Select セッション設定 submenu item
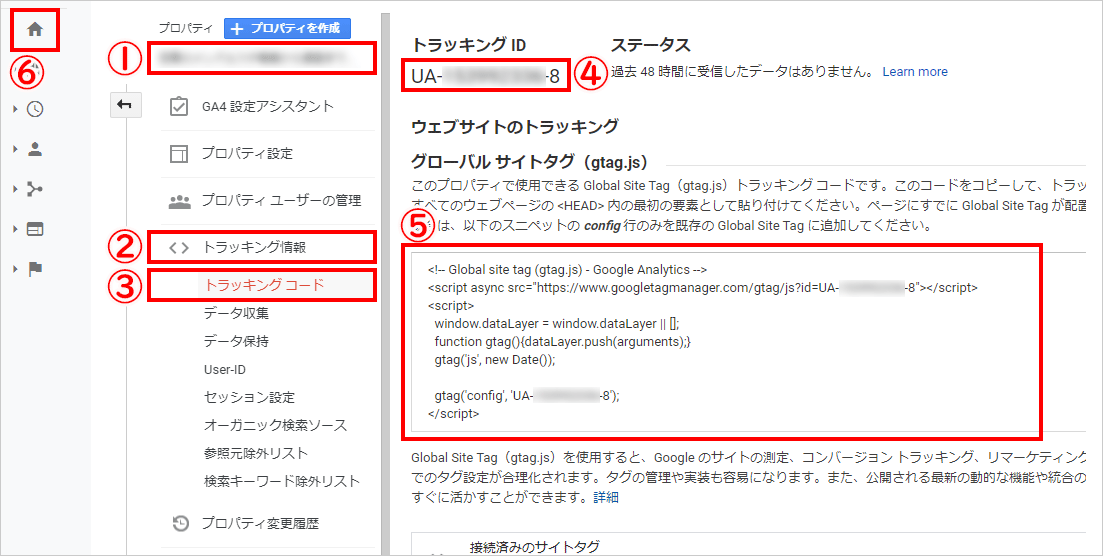The image size is (1103, 556). click(x=250, y=398)
